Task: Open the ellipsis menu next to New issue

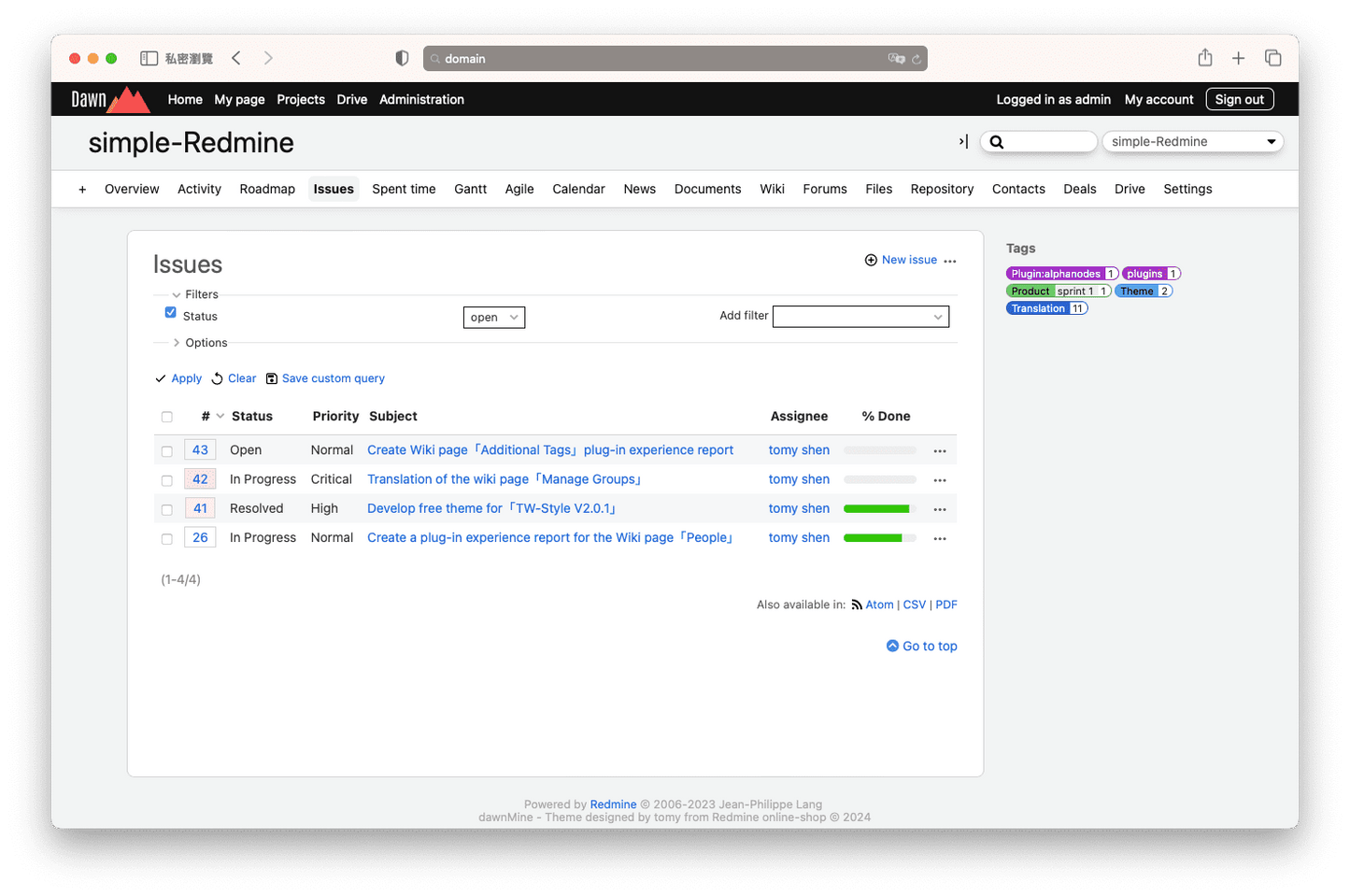Action: [949, 261]
